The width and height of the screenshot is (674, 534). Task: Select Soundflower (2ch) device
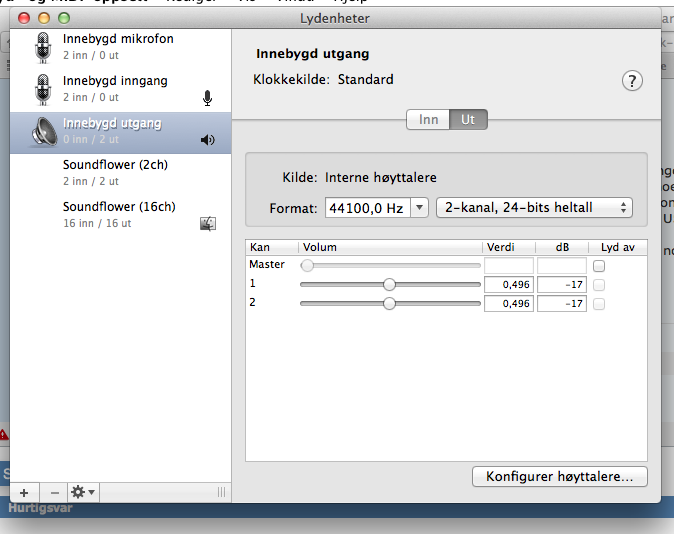(x=120, y=173)
